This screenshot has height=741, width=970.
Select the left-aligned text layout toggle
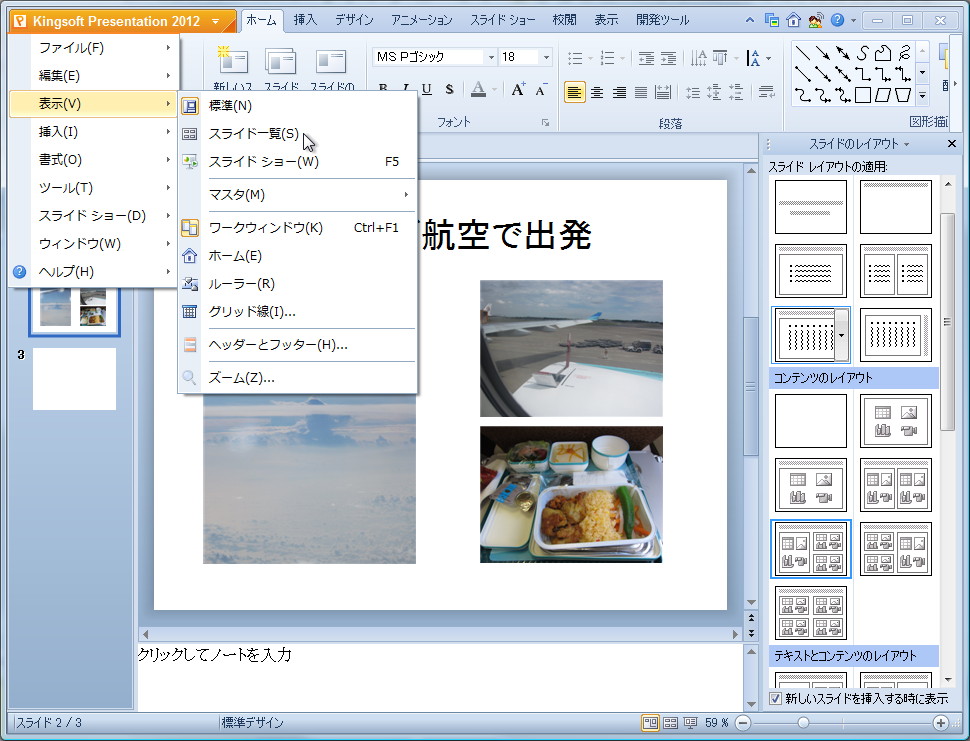(574, 93)
